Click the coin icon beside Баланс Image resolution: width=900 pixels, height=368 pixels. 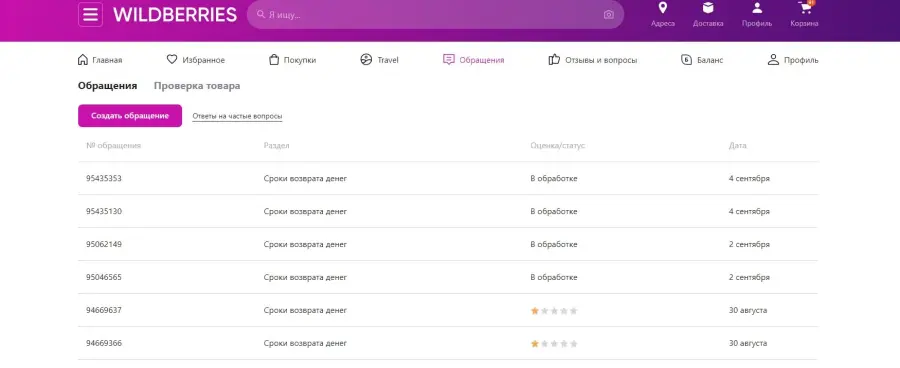point(686,60)
